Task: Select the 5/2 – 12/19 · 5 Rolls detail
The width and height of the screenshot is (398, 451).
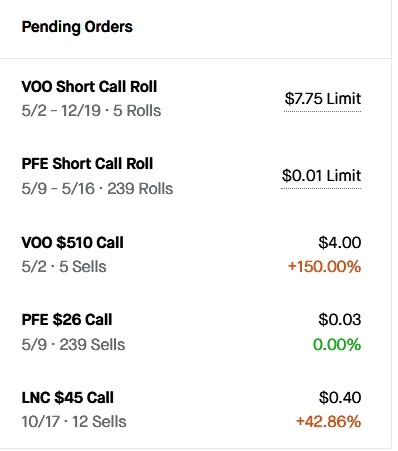Action: pyautogui.click(x=91, y=111)
